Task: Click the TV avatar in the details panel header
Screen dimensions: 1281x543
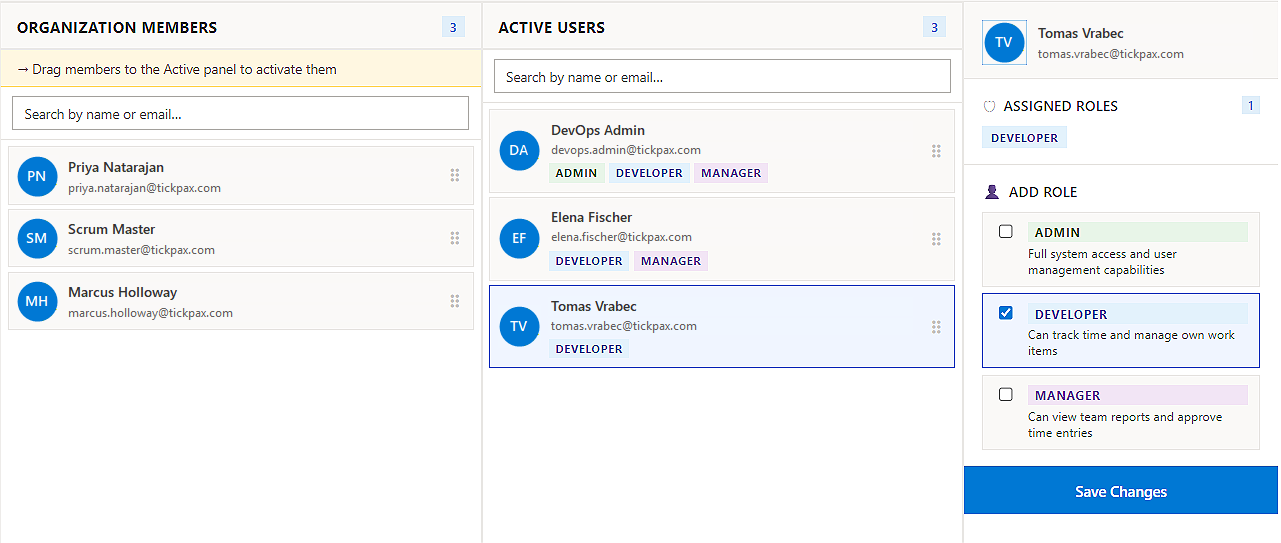Action: coord(1004,43)
